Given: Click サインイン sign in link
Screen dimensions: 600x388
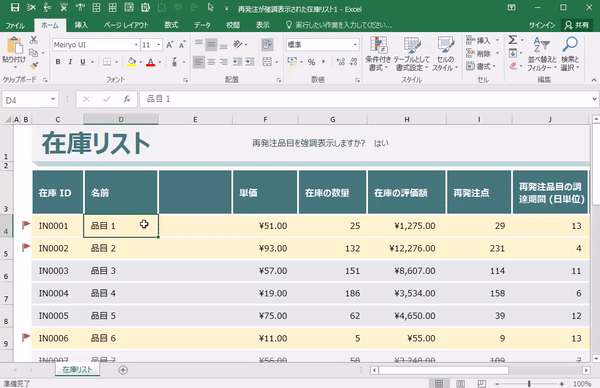Looking at the screenshot, I should (542, 25).
